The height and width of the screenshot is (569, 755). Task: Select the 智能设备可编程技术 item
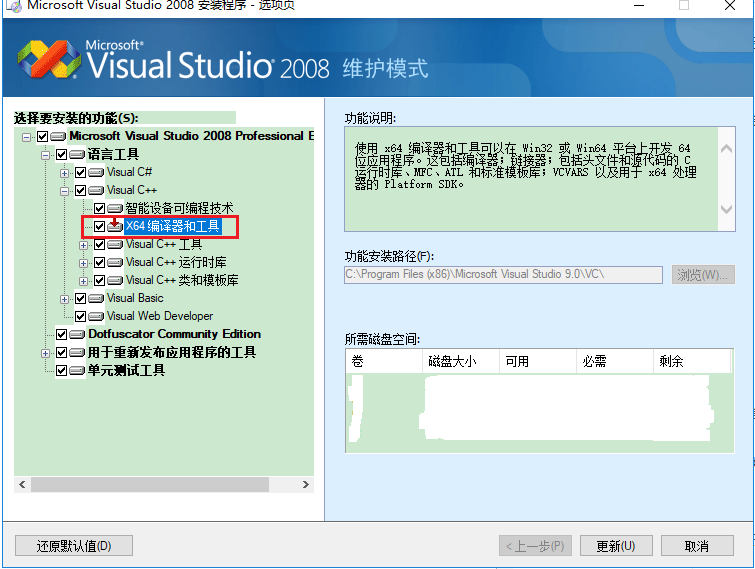tap(180, 208)
